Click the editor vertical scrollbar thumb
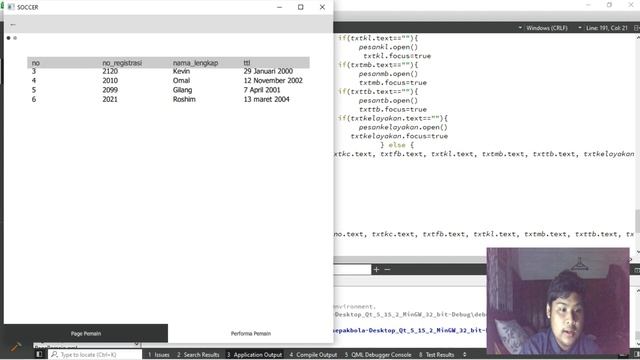 point(637,221)
